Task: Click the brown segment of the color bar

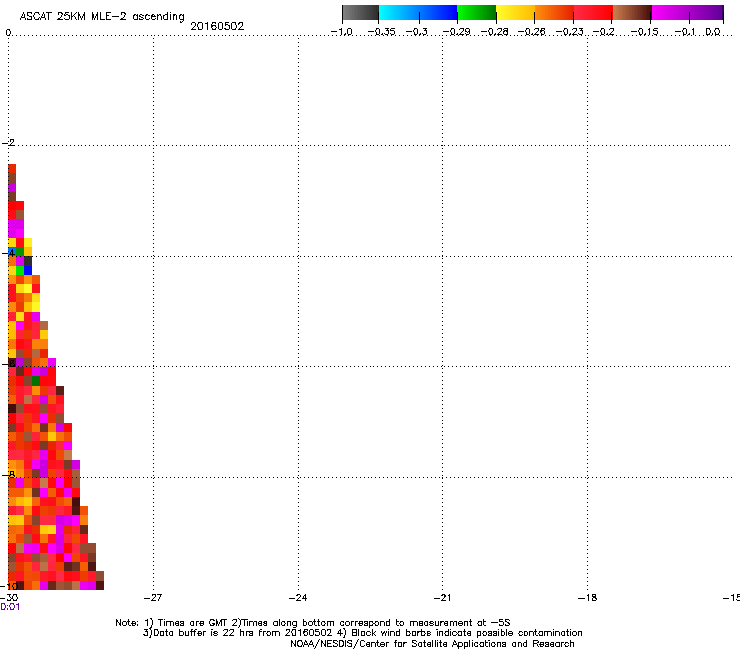Action: [x=632, y=13]
